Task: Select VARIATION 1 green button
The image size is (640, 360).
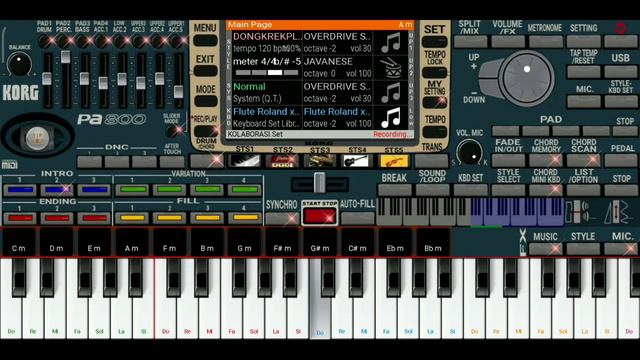Action: pos(133,189)
